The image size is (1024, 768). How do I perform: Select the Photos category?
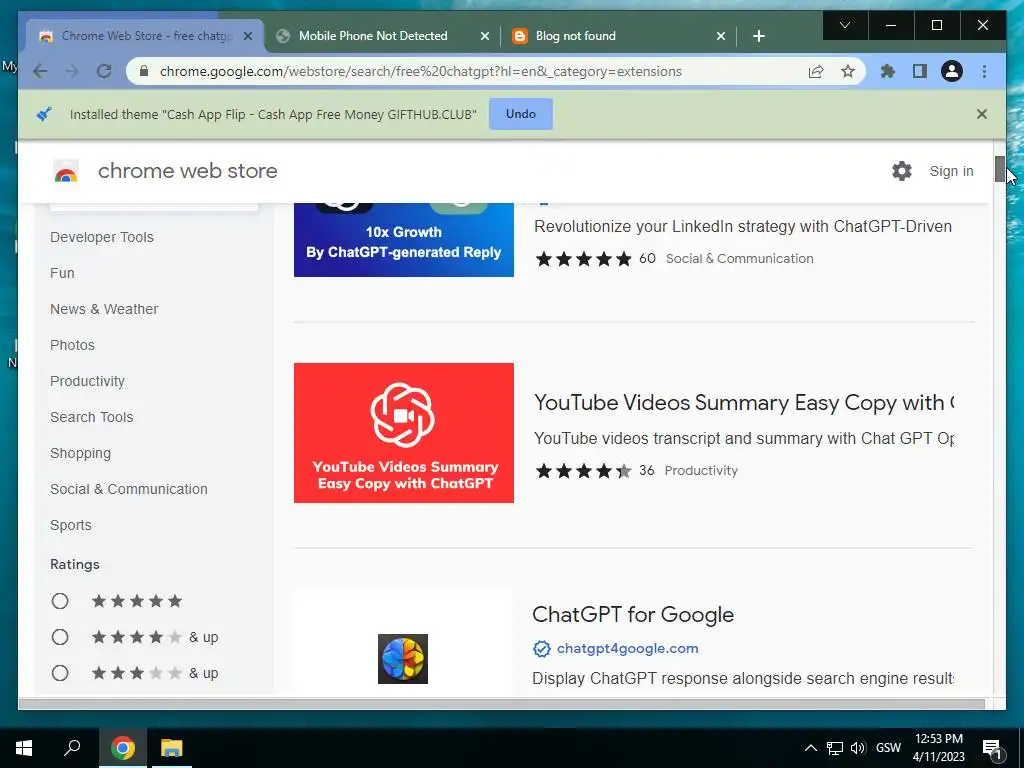pyautogui.click(x=72, y=345)
